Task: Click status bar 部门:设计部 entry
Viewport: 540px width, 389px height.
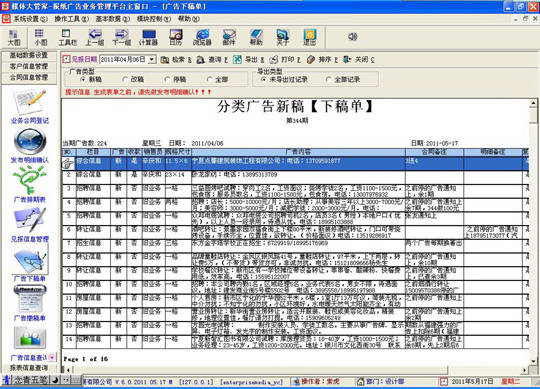Action: click(381, 381)
